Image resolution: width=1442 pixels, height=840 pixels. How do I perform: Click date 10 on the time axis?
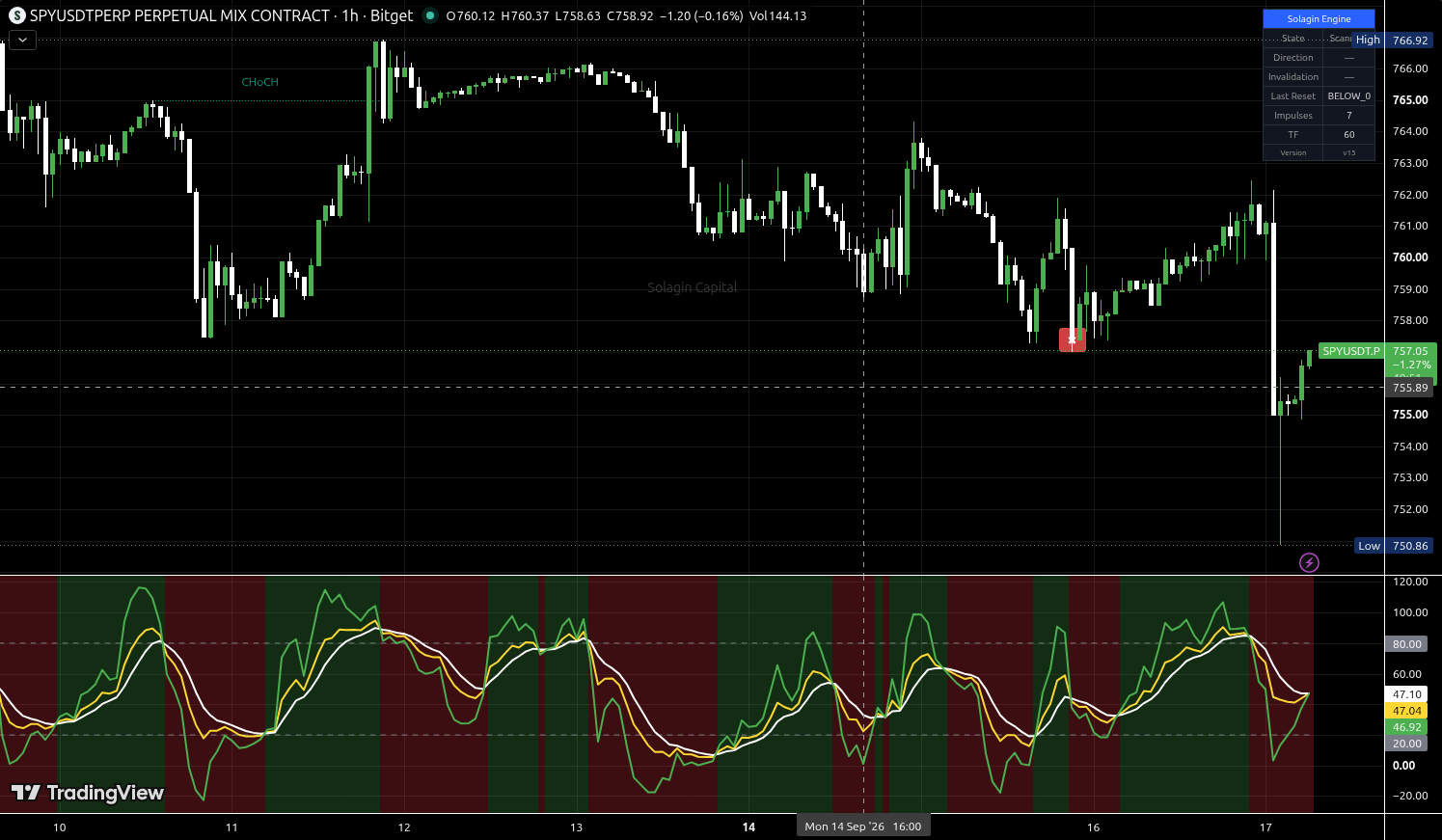coord(60,827)
